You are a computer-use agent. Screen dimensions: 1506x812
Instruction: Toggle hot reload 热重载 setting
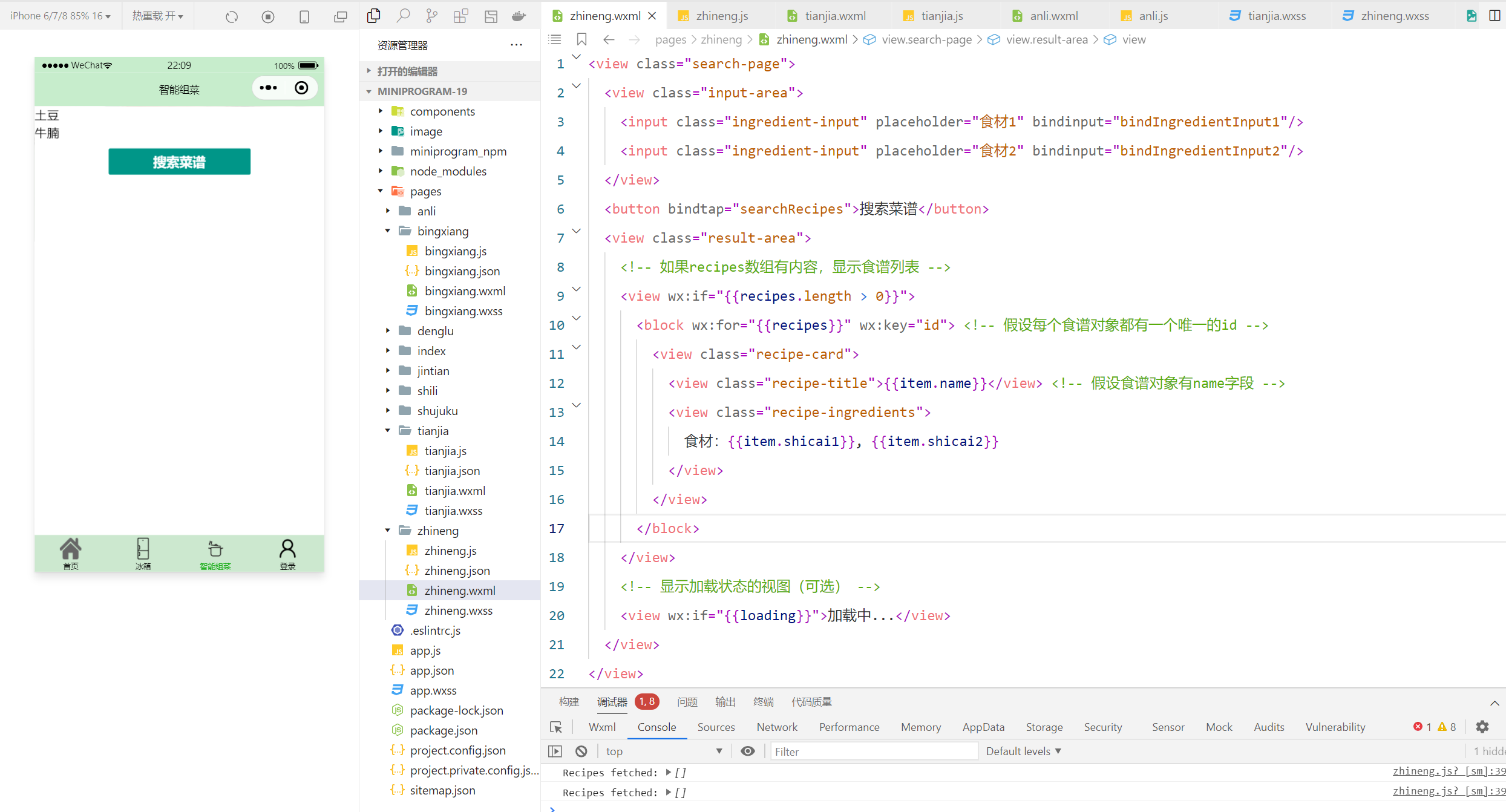[x=158, y=16]
